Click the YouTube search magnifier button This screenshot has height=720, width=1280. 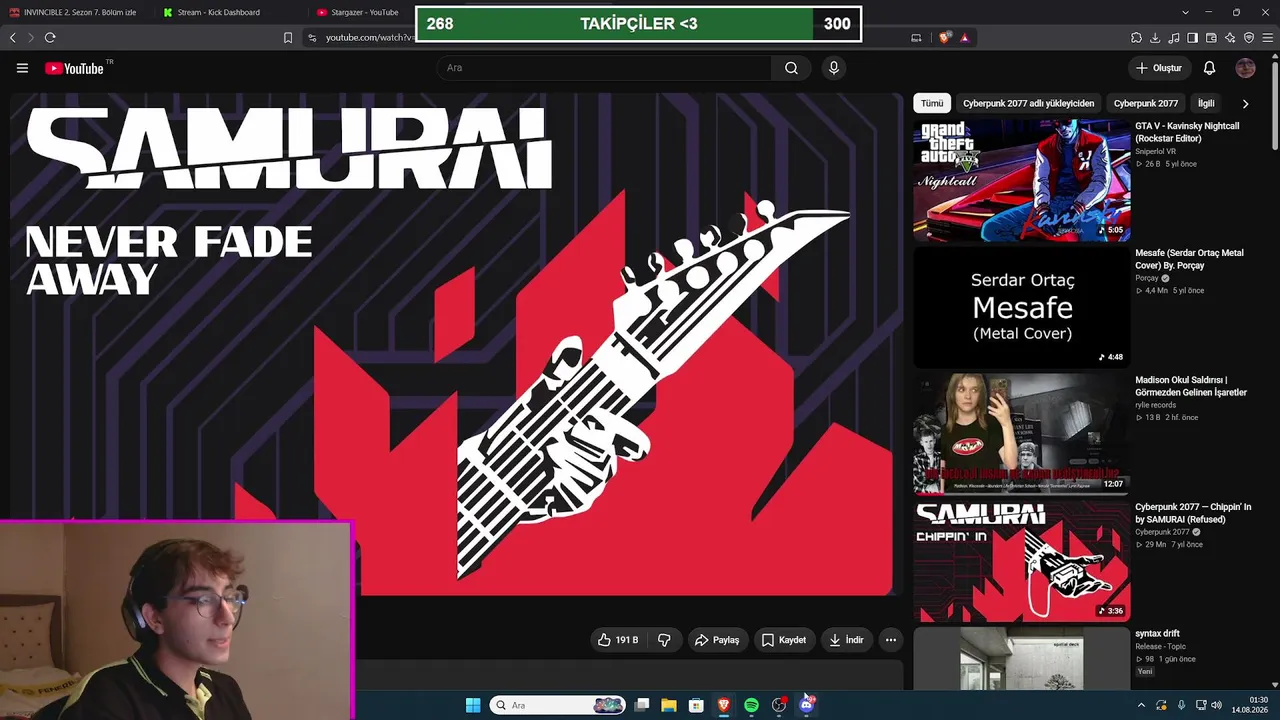point(791,68)
